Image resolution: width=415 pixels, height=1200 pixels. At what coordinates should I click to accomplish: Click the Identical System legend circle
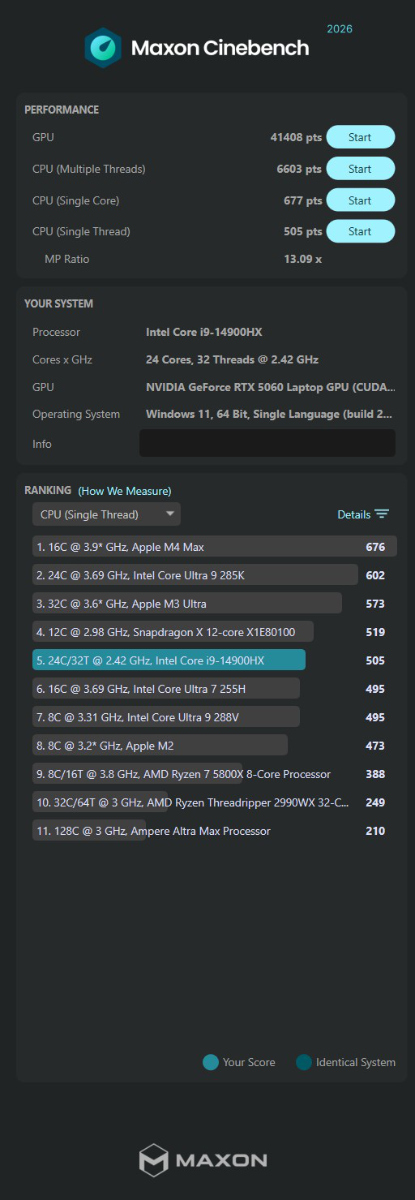click(x=303, y=1062)
